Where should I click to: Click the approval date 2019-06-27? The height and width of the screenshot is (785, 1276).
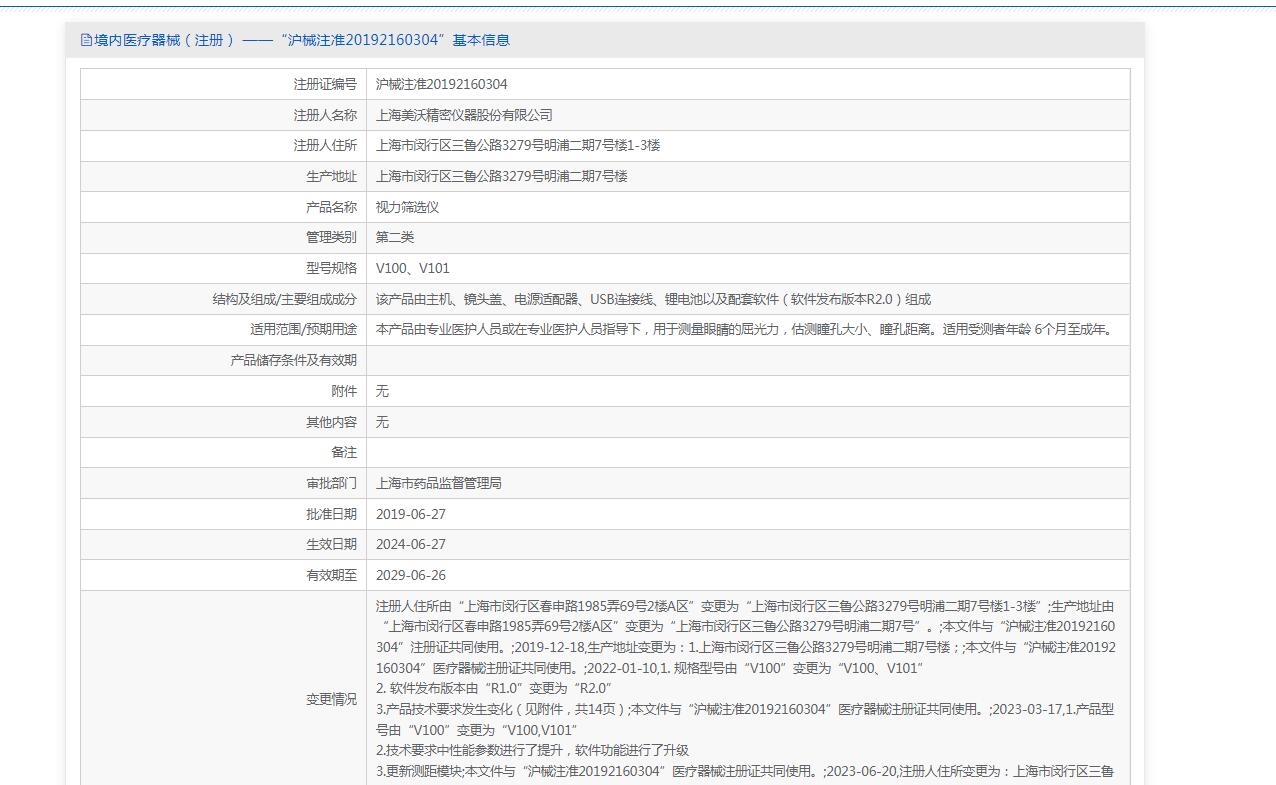411,514
